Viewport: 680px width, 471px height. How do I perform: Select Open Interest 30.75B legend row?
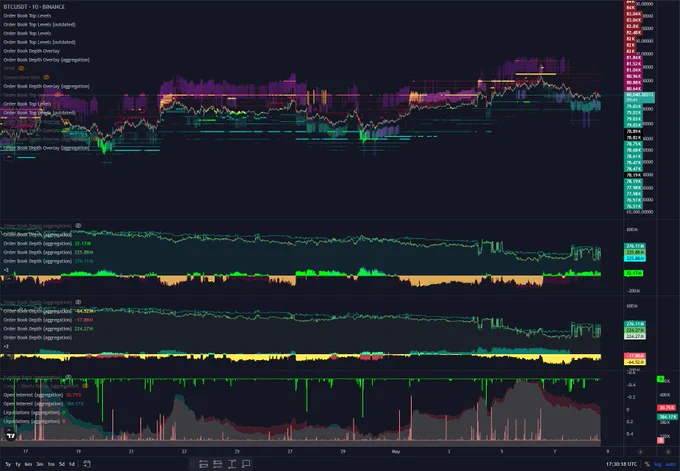click(x=42, y=395)
